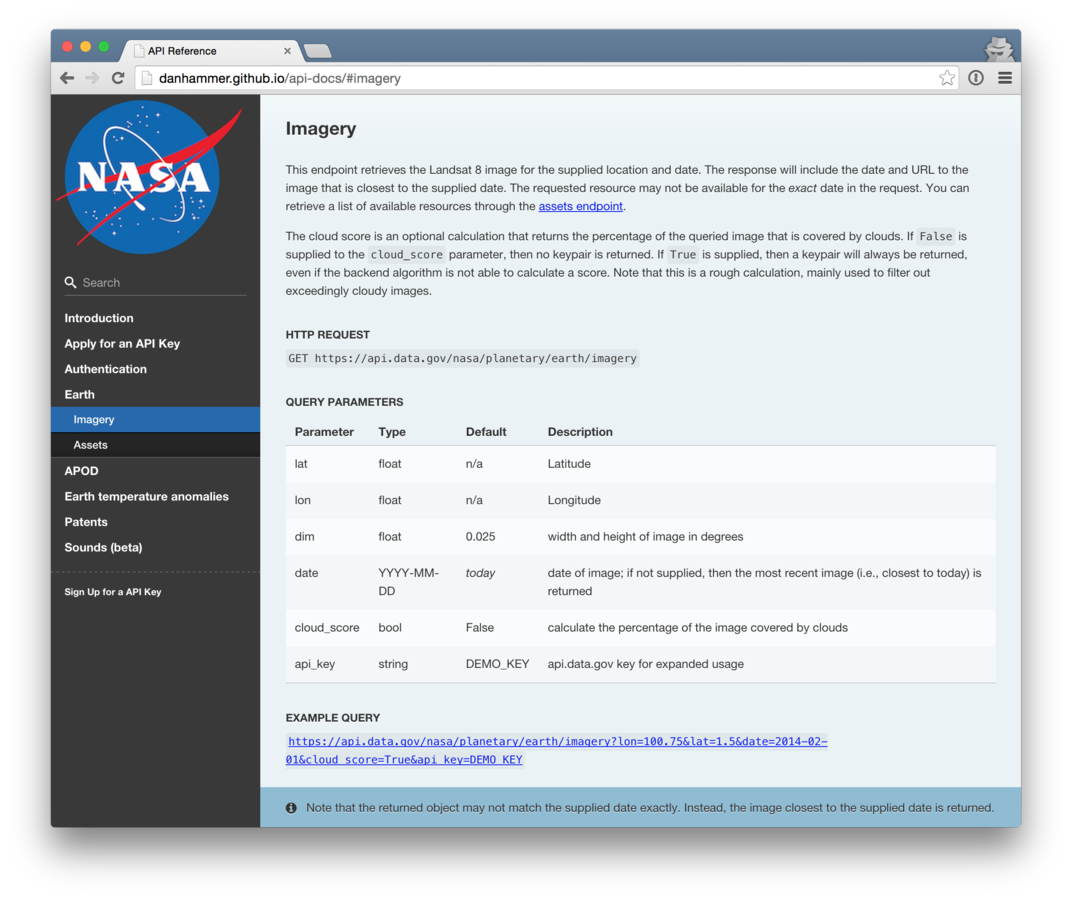Go back with the browser back arrow
Viewport: 1072px width, 900px height.
tap(67, 78)
